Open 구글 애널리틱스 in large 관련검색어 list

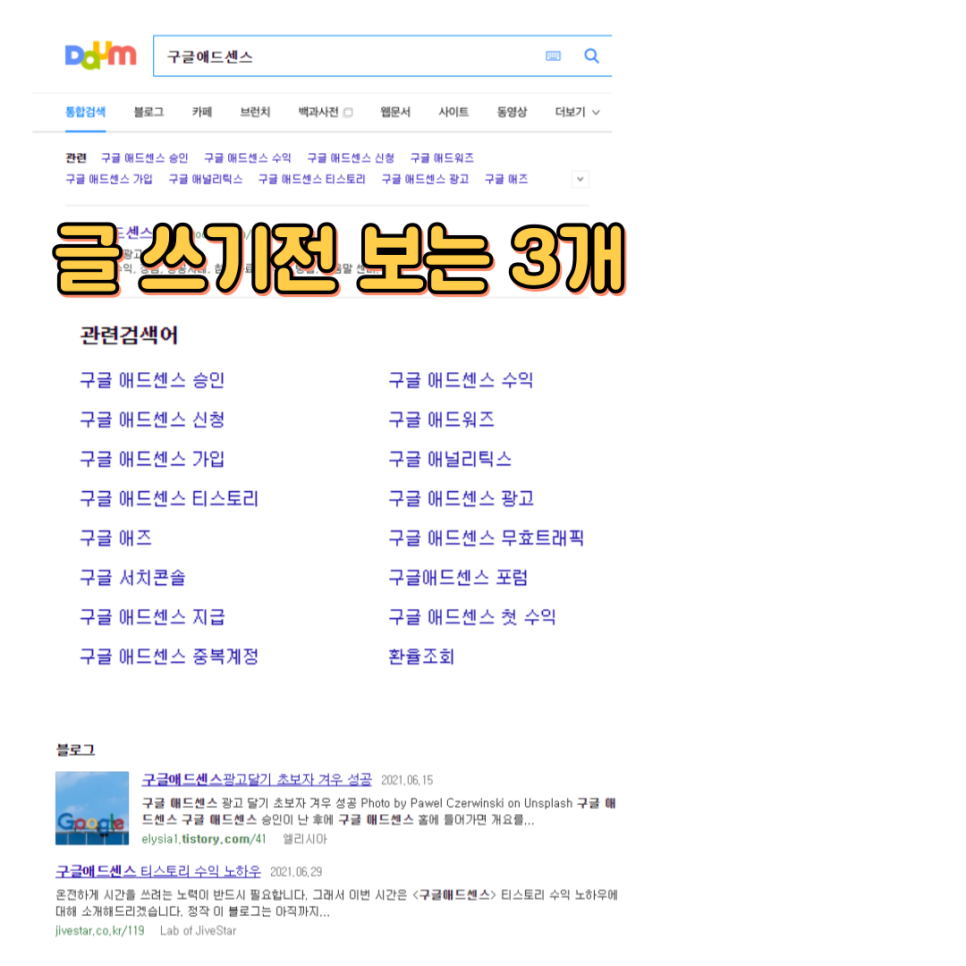coord(450,459)
